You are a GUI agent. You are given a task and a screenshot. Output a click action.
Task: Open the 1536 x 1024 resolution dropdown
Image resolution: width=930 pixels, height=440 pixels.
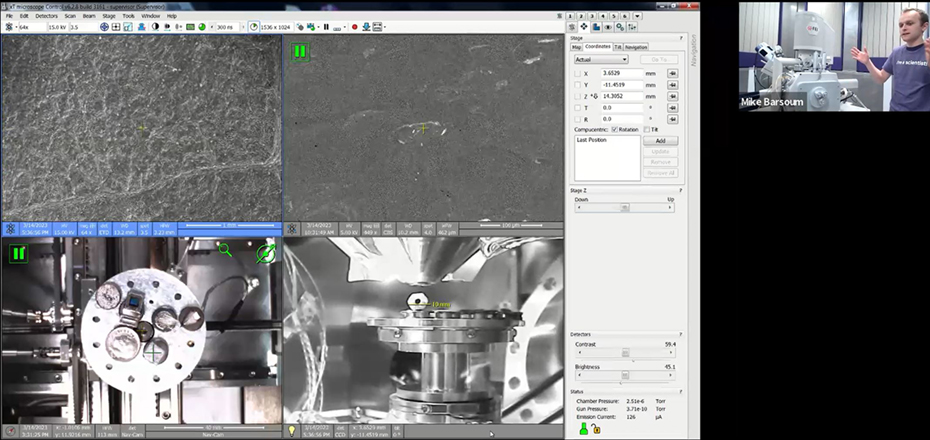pyautogui.click(x=276, y=27)
